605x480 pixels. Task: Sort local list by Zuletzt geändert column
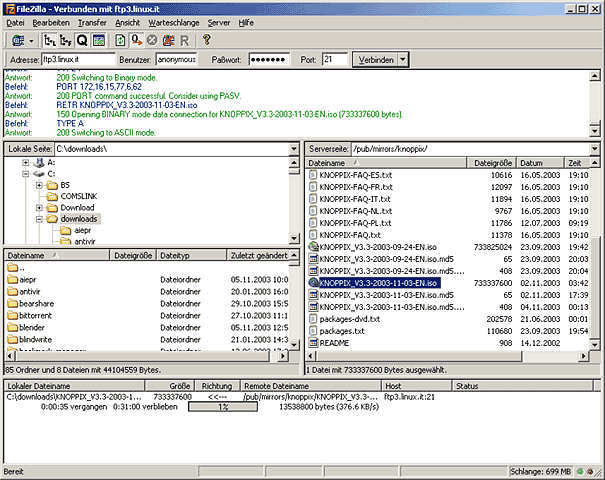coord(258,255)
